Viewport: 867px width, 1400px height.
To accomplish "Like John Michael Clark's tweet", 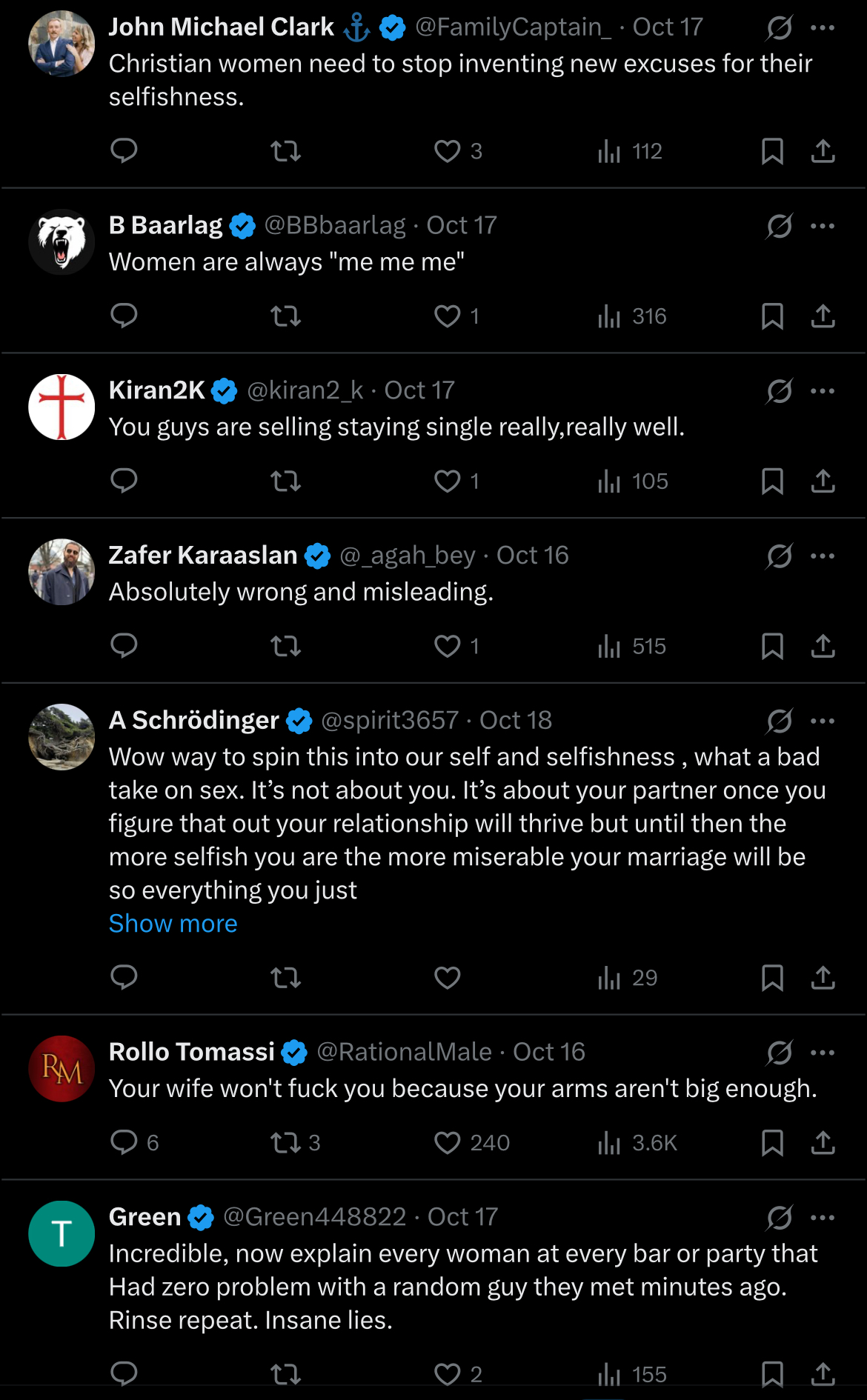I will click(x=457, y=151).
